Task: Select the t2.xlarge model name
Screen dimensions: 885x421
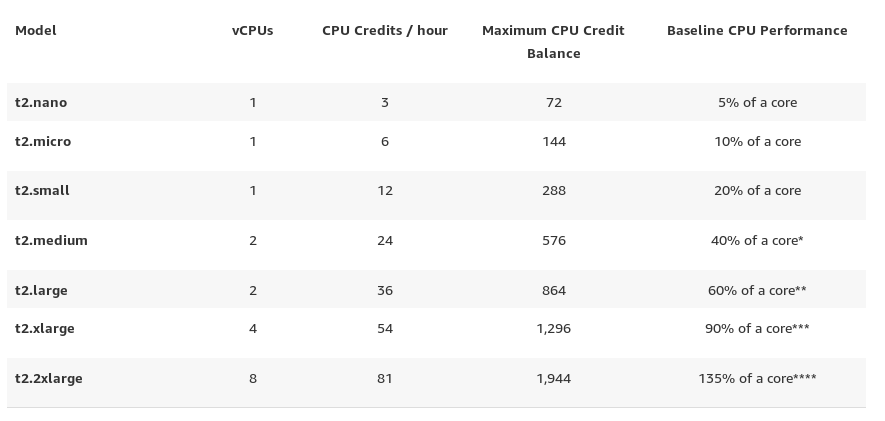Action: pos(45,328)
